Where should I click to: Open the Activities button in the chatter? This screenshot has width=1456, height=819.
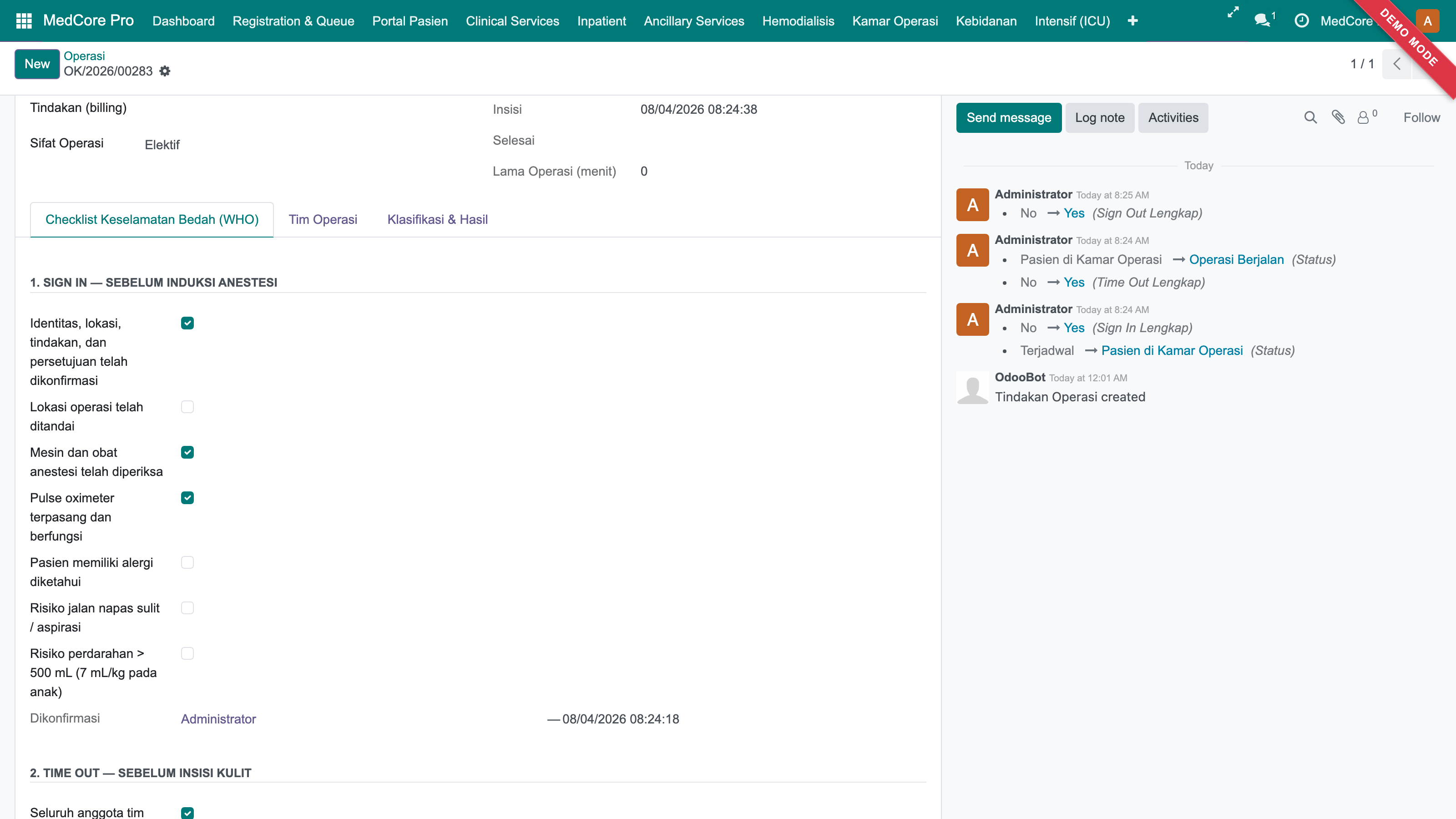[1173, 117]
